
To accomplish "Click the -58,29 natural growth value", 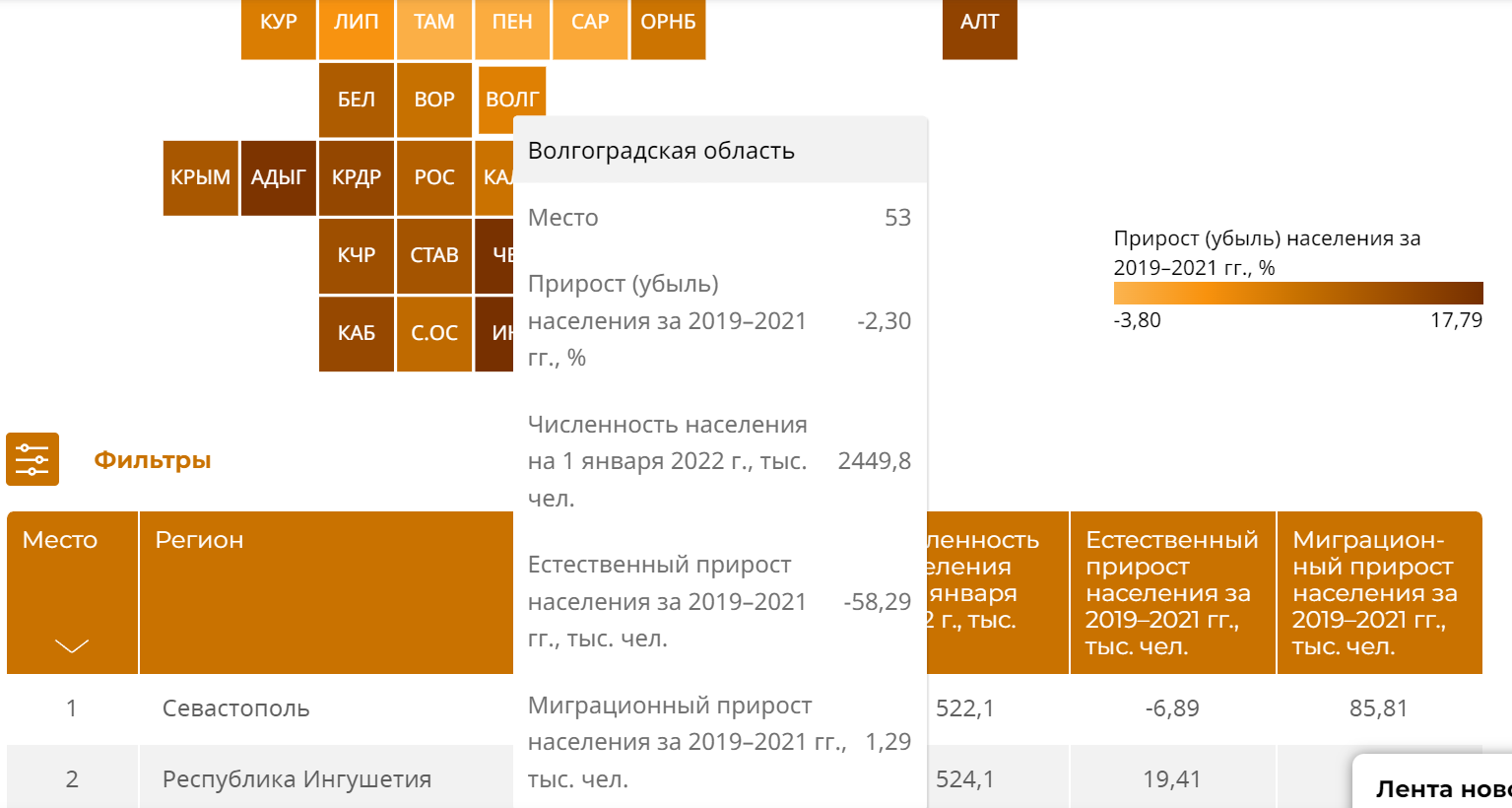I will tap(878, 602).
